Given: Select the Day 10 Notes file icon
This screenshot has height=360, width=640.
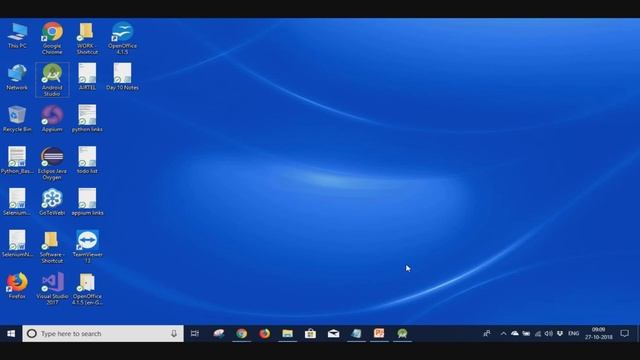Looking at the screenshot, I should [x=122, y=77].
